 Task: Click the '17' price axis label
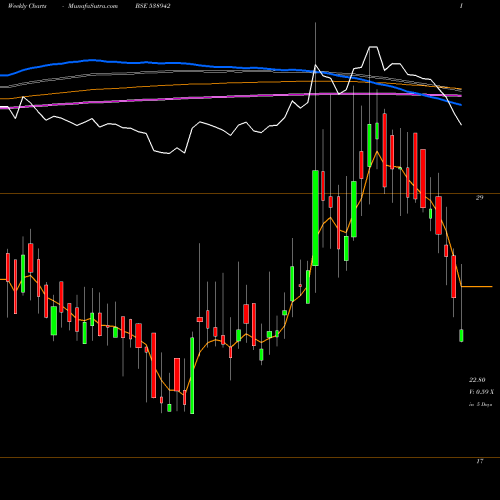click(479, 461)
